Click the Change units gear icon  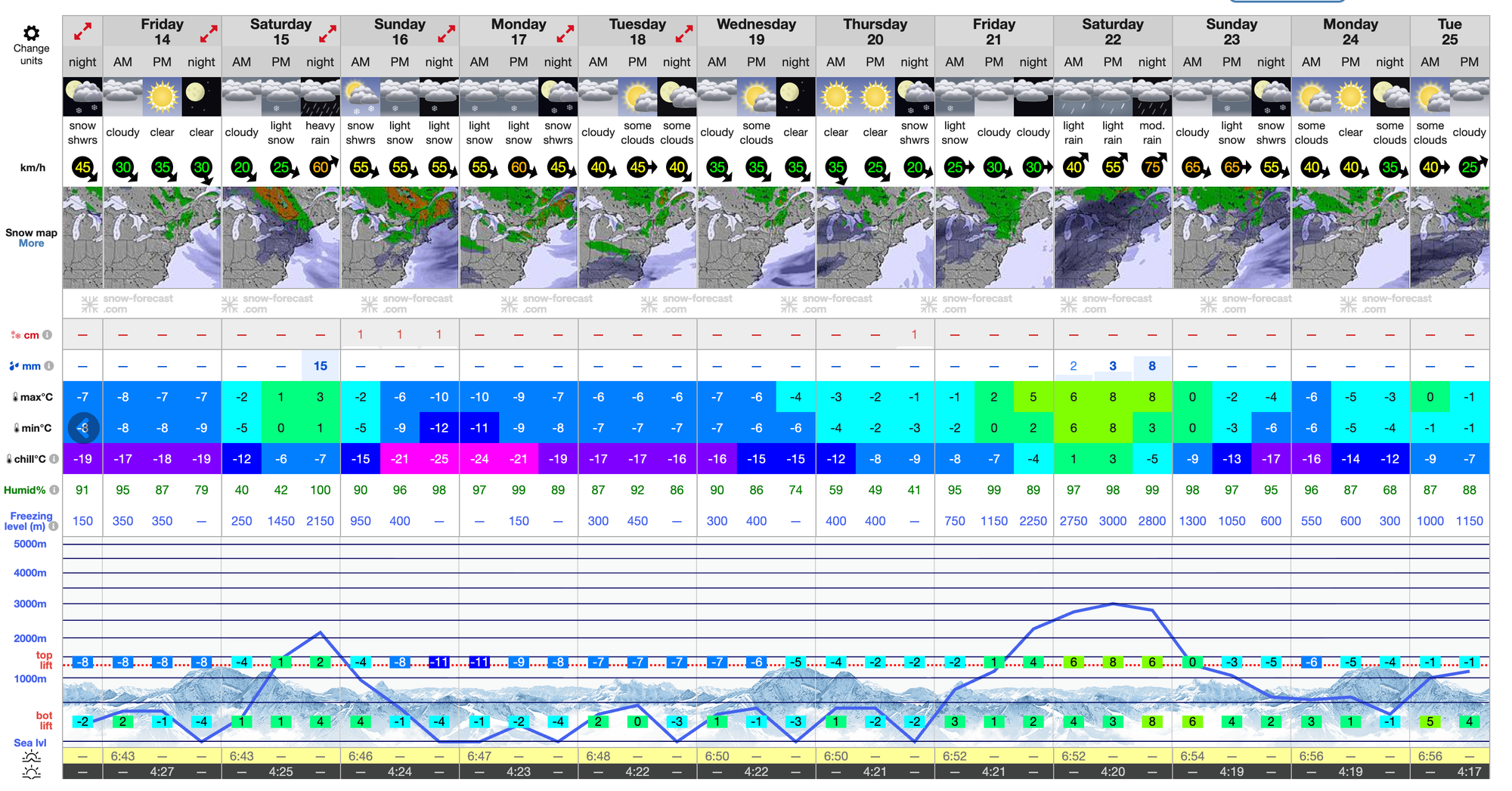pyautogui.click(x=31, y=33)
